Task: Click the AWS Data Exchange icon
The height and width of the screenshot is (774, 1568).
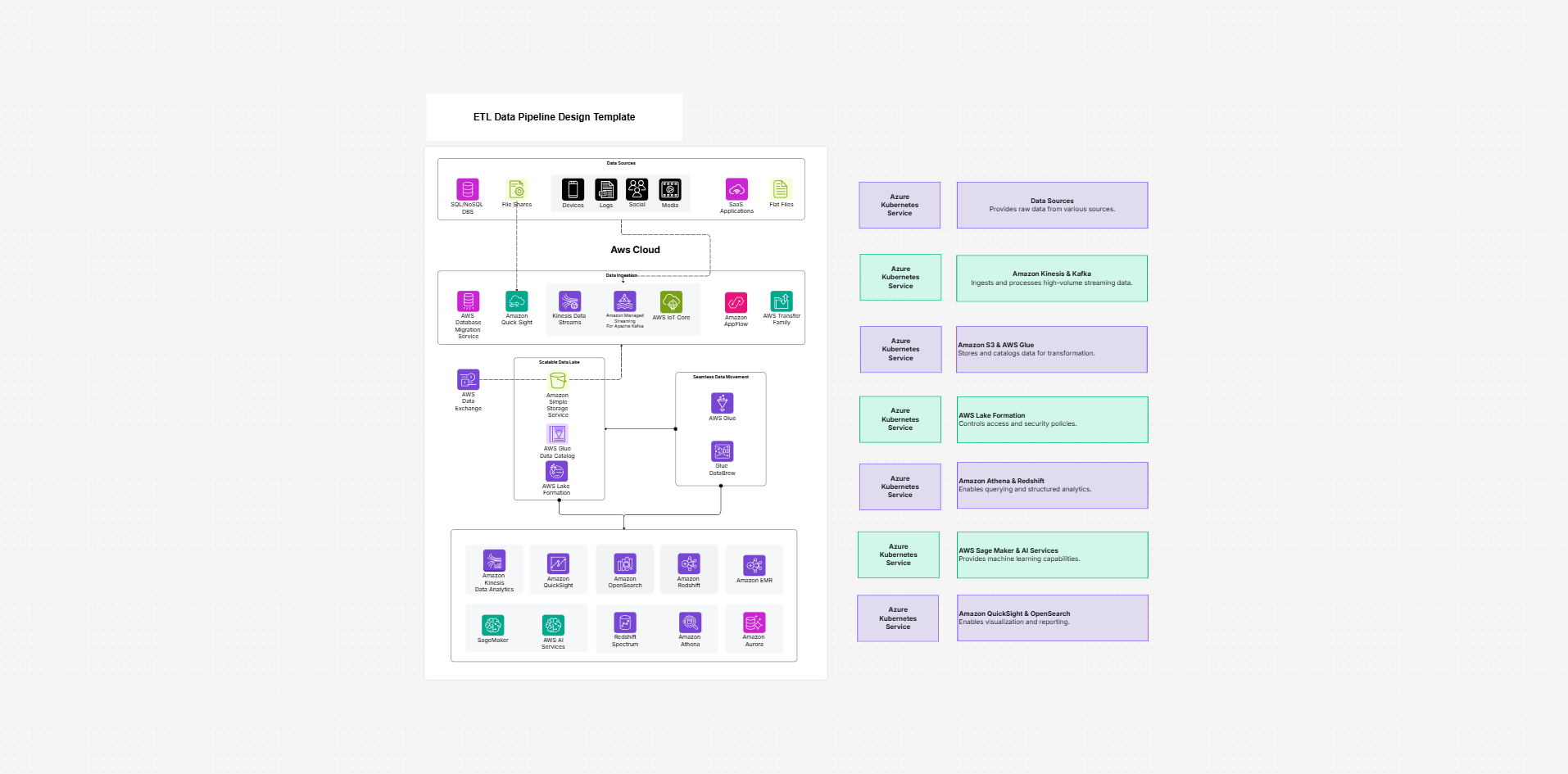Action: [468, 379]
